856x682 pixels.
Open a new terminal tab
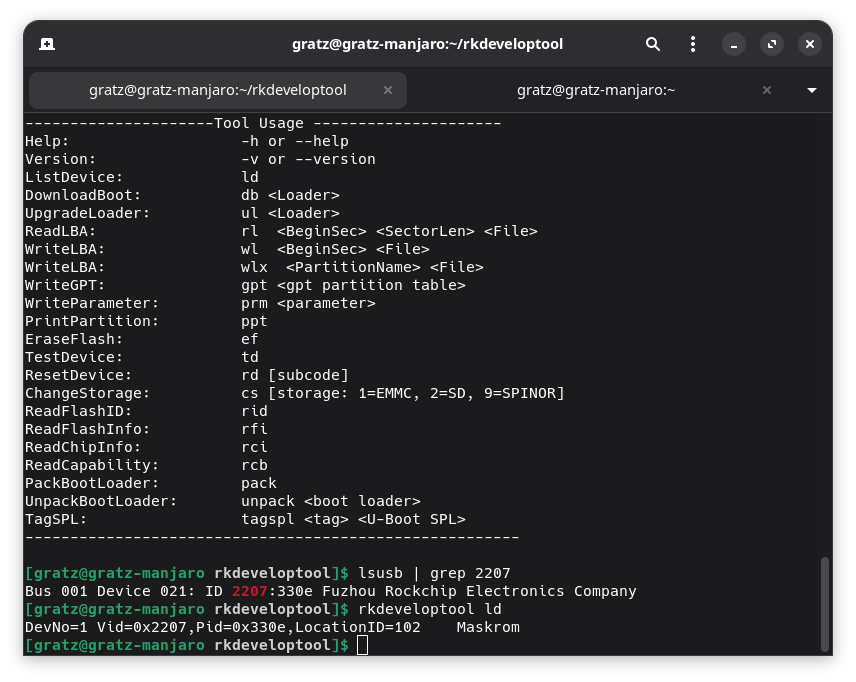pos(47,44)
